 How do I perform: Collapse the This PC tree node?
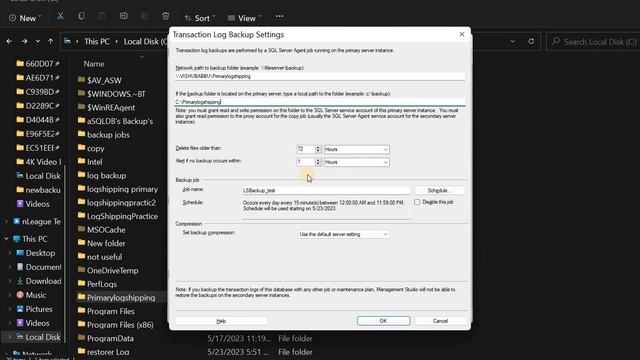point(6,239)
